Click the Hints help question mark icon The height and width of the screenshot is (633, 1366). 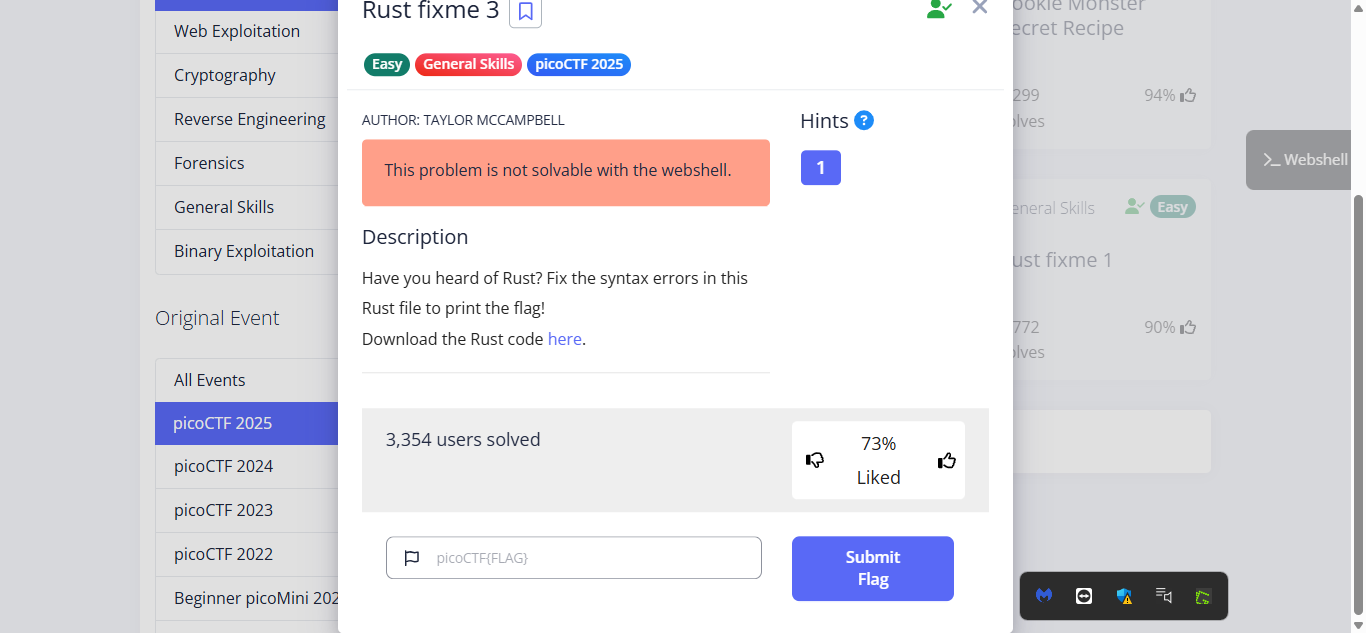[x=864, y=120]
